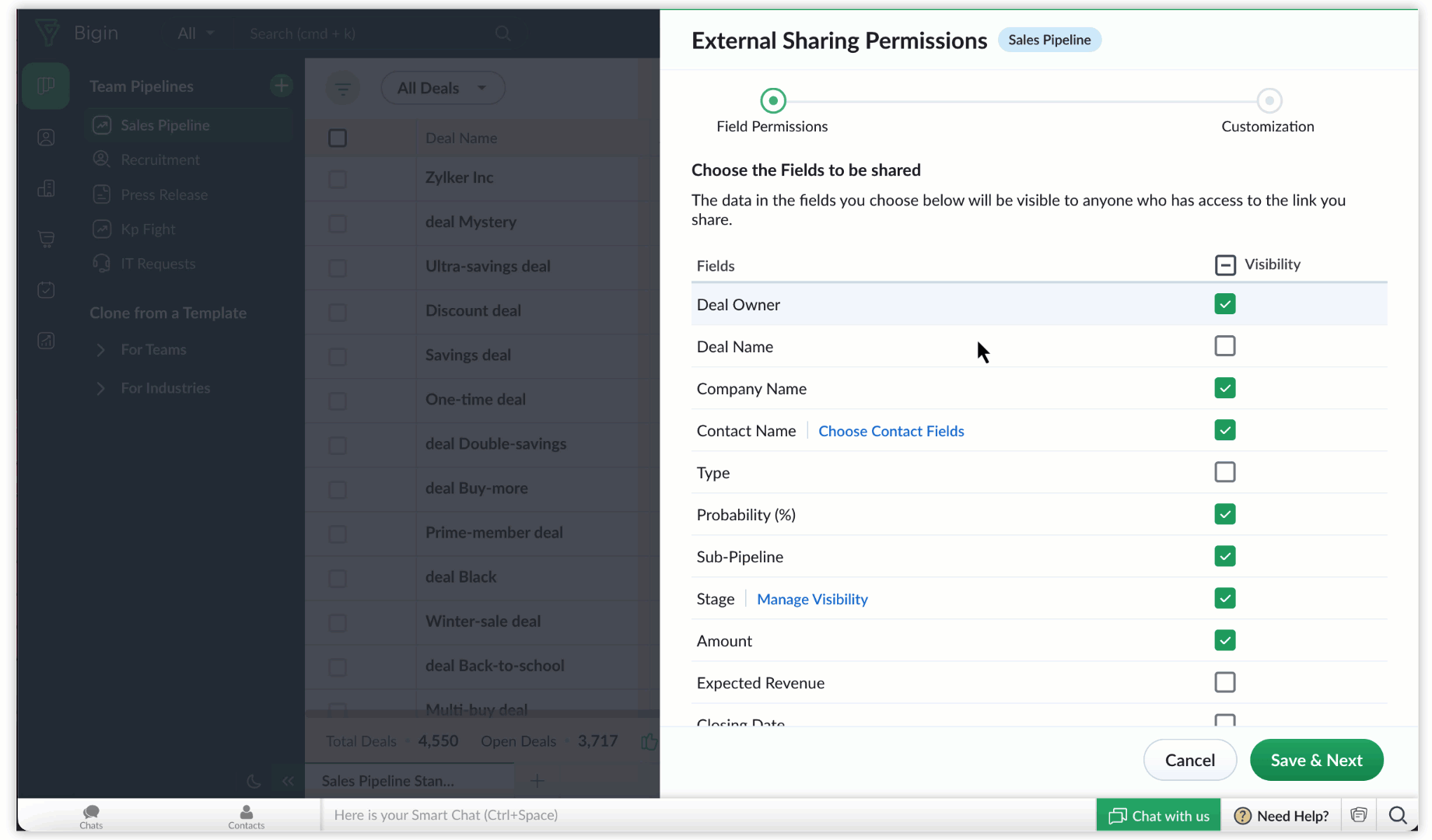Toggle the Visibility select-all checkbox
Screen dimensions: 1432x840
pyautogui.click(x=1224, y=265)
